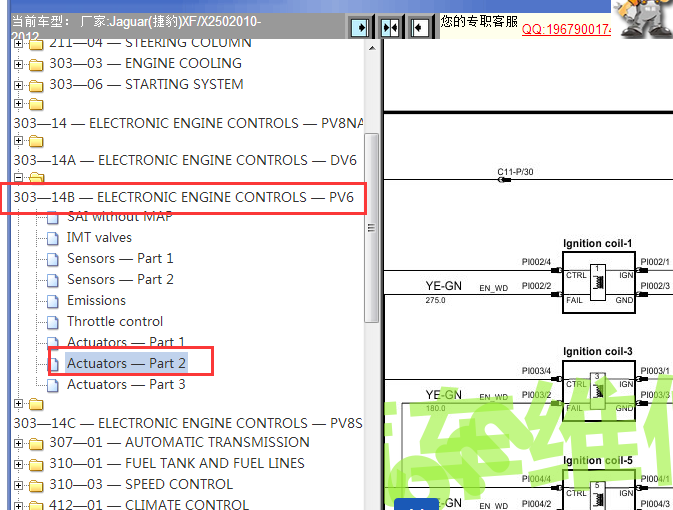
Task: Click the Throttle control page icon
Action: point(53,322)
